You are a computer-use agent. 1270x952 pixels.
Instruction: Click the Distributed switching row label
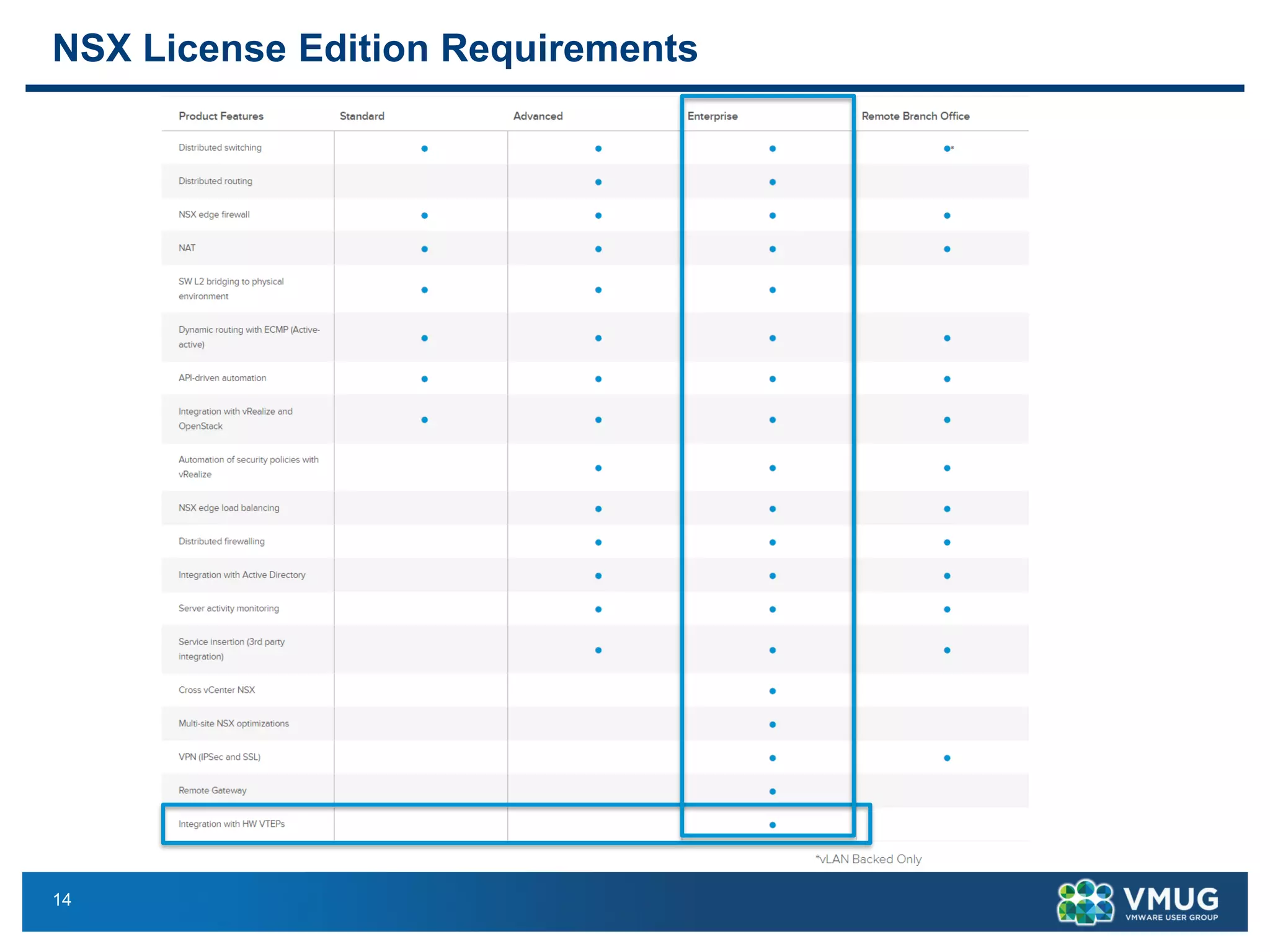click(x=220, y=148)
